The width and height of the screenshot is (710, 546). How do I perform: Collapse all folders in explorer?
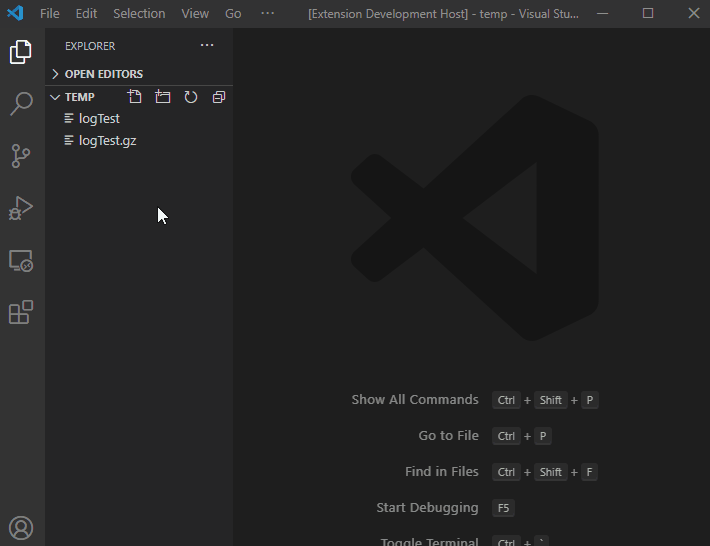[219, 97]
